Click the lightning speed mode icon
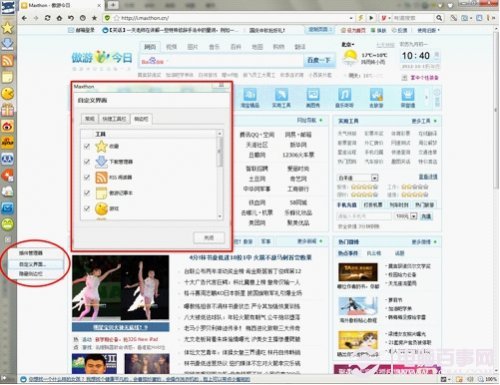 click(x=360, y=18)
